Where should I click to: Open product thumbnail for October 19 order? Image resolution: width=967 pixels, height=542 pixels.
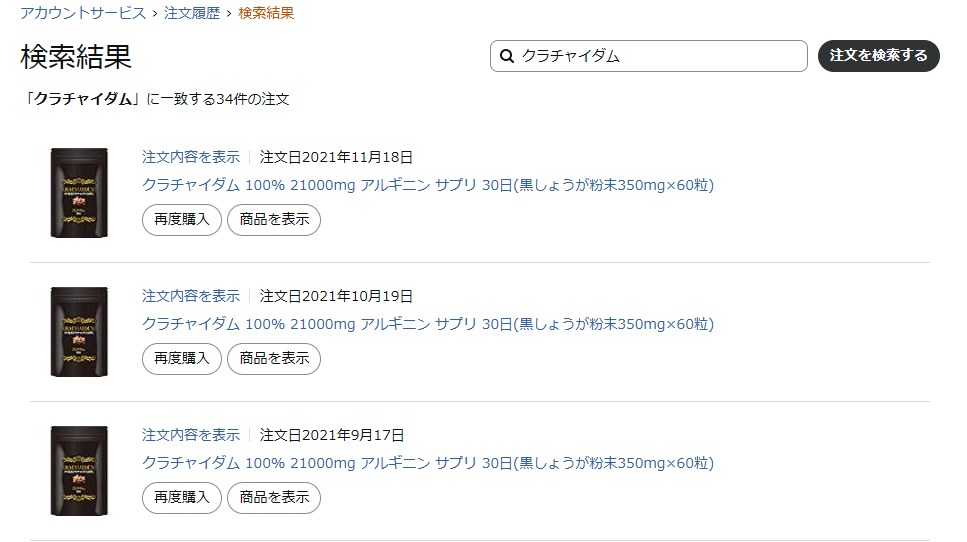coord(78,332)
